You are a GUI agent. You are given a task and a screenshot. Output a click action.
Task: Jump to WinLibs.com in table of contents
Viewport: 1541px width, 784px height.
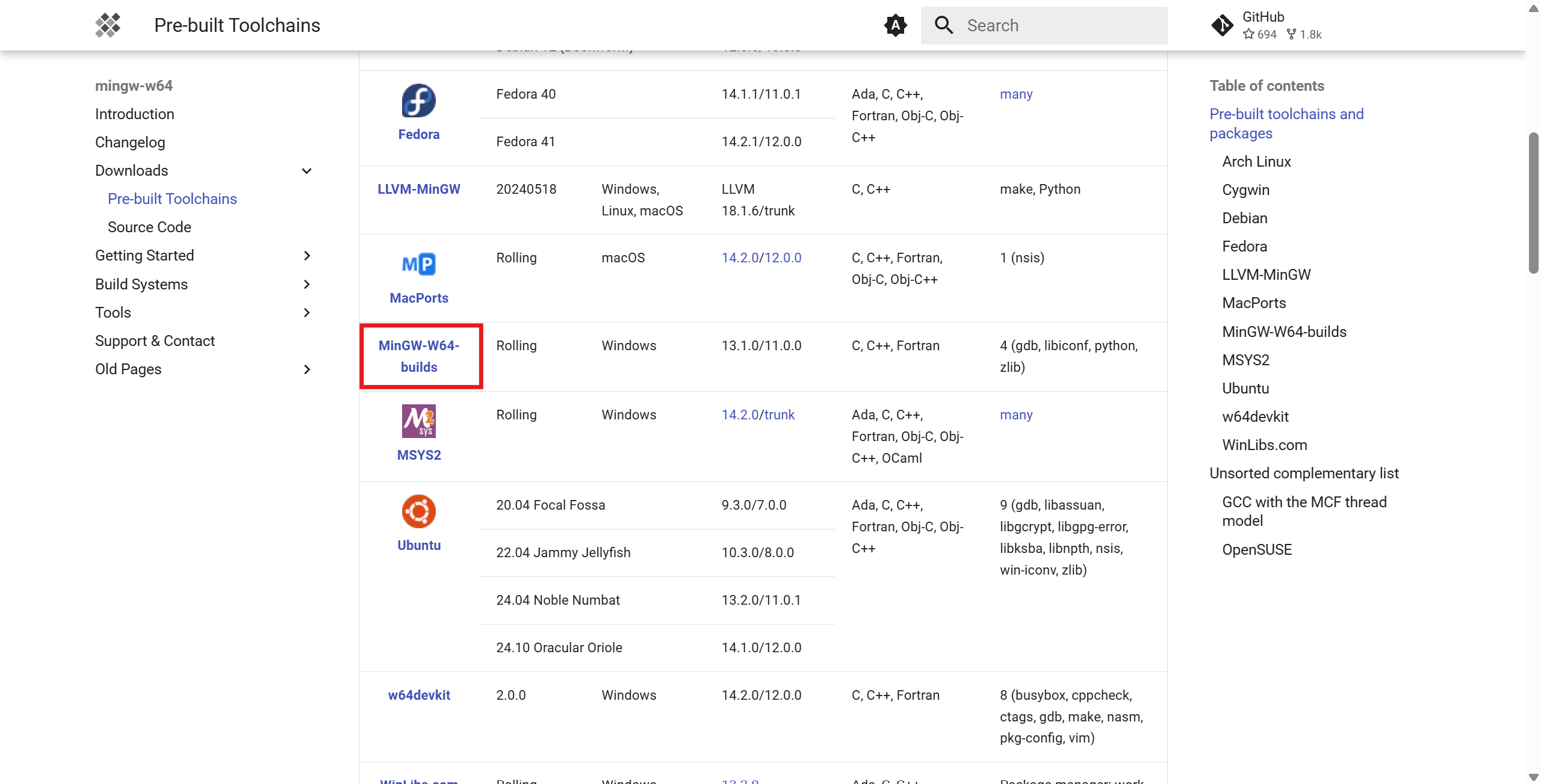click(1264, 445)
